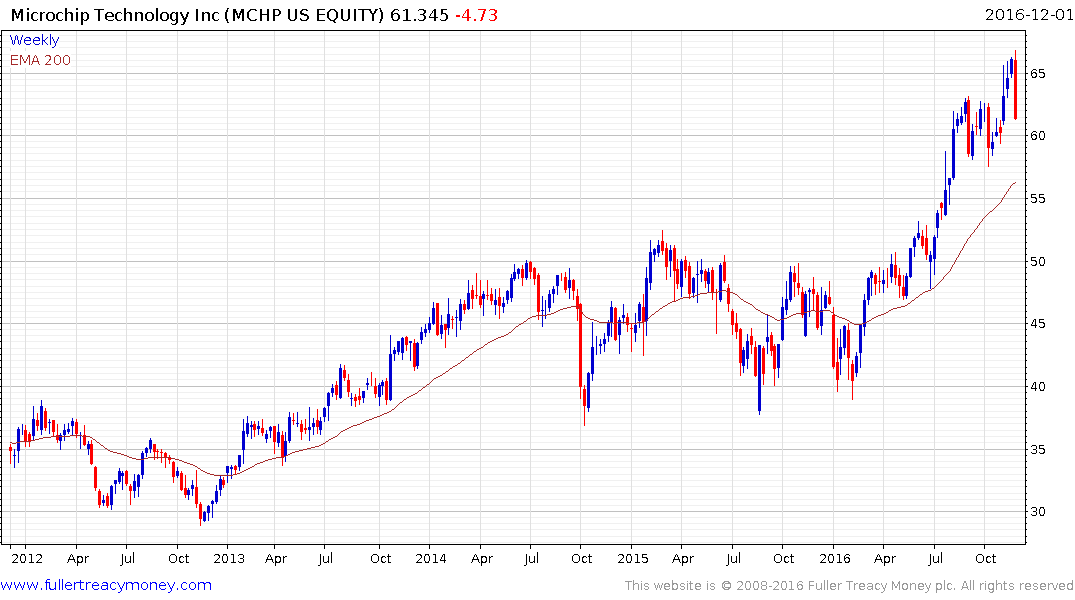Click the August 2015 long blue candle
The image size is (1075, 600).
pyautogui.click(x=760, y=379)
